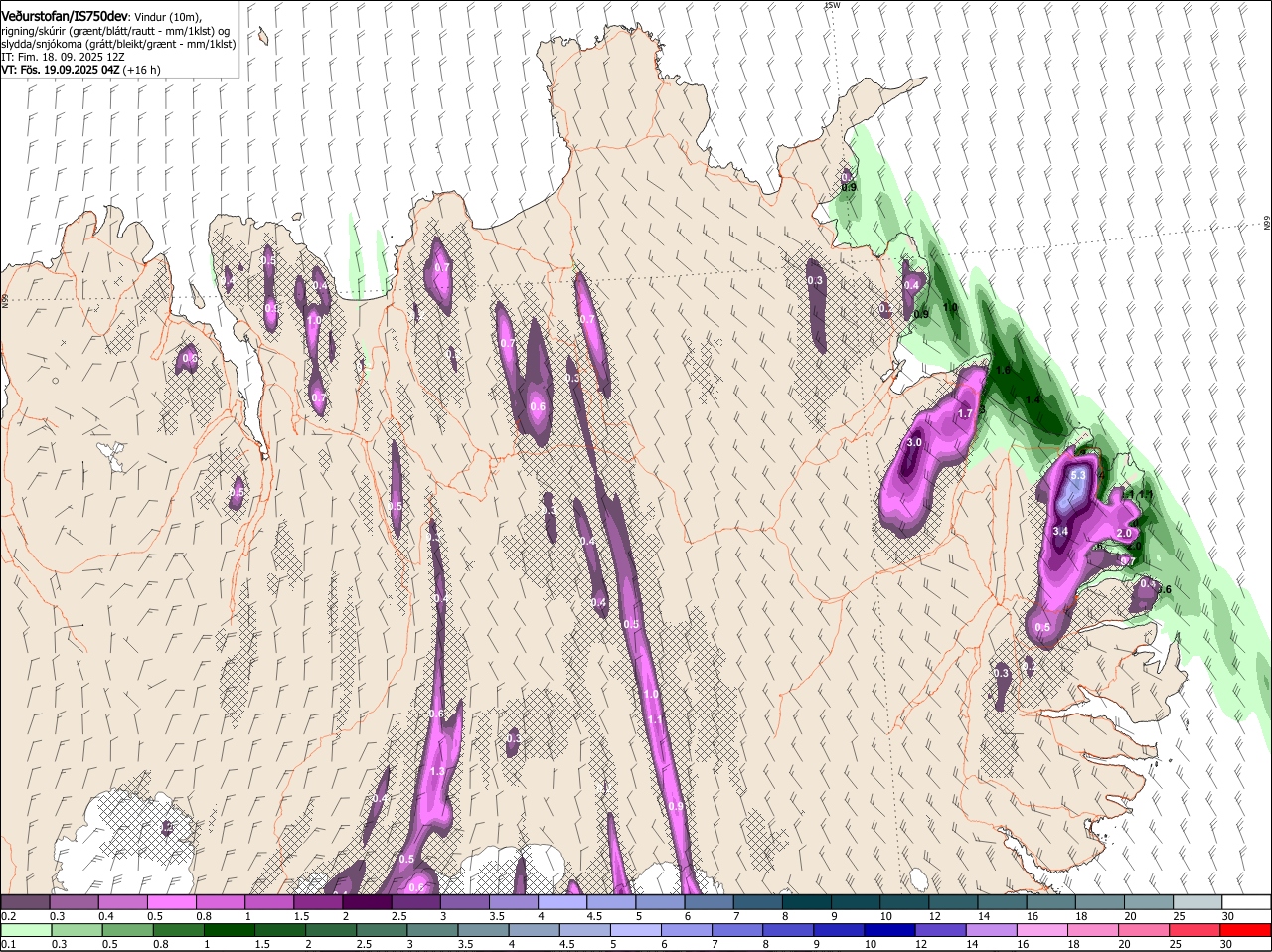
Task: Click the N99 label on the left edge
Action: 4,299
